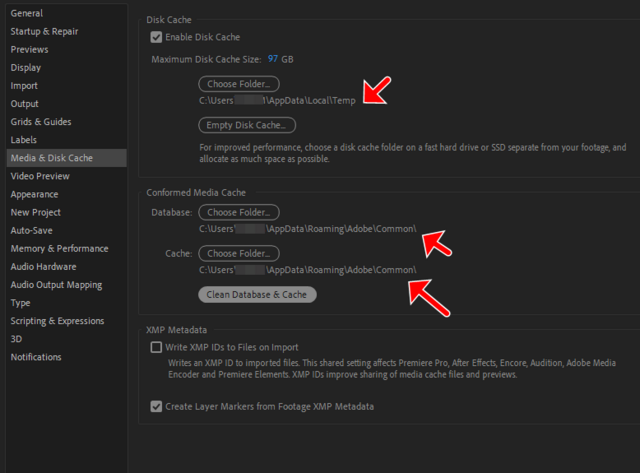Click the Maximum Disk Cache Size value
The height and width of the screenshot is (473, 640).
[x=273, y=59]
